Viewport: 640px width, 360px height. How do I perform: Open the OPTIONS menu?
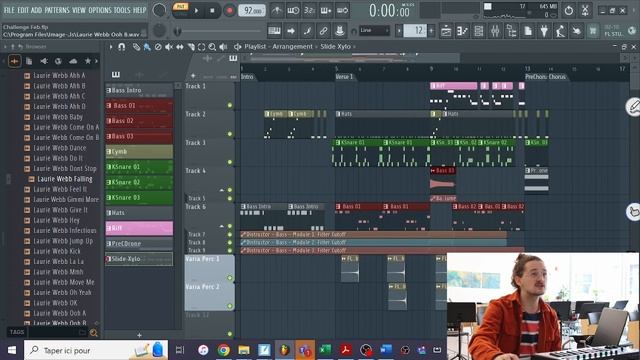point(100,10)
